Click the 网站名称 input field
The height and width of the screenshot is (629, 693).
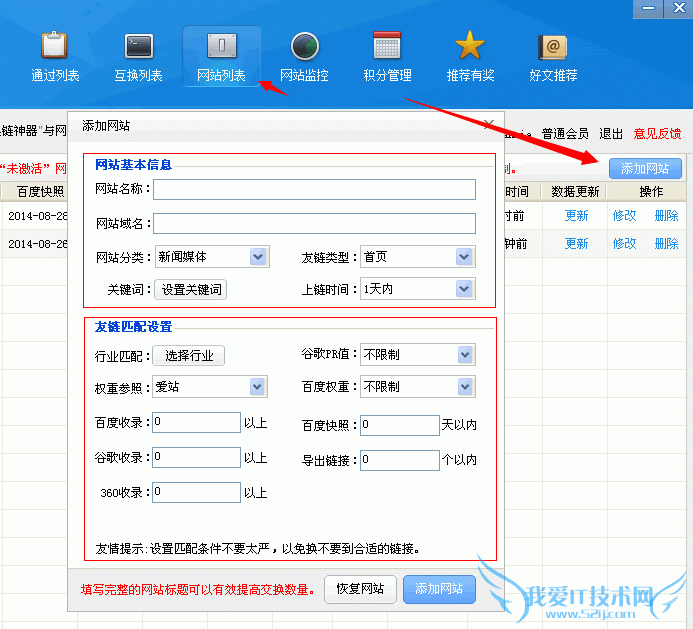314,189
